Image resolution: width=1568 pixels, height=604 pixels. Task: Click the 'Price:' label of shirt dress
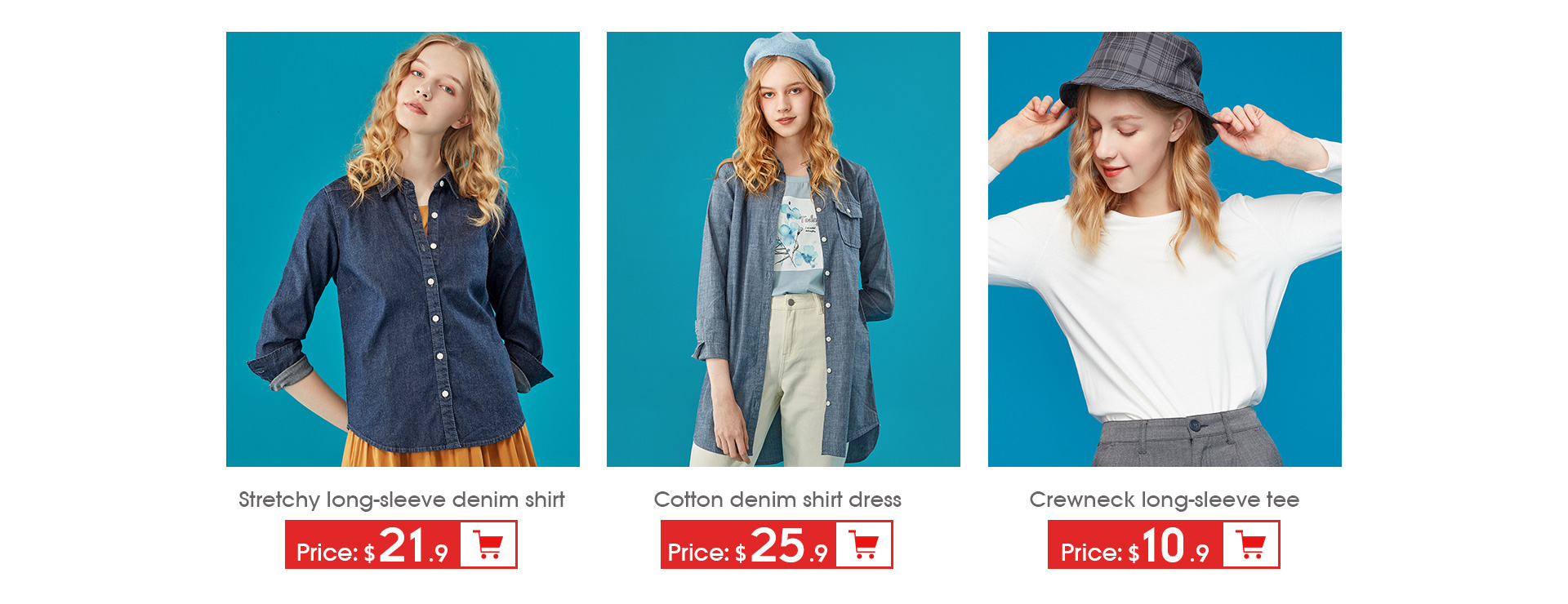[698, 553]
